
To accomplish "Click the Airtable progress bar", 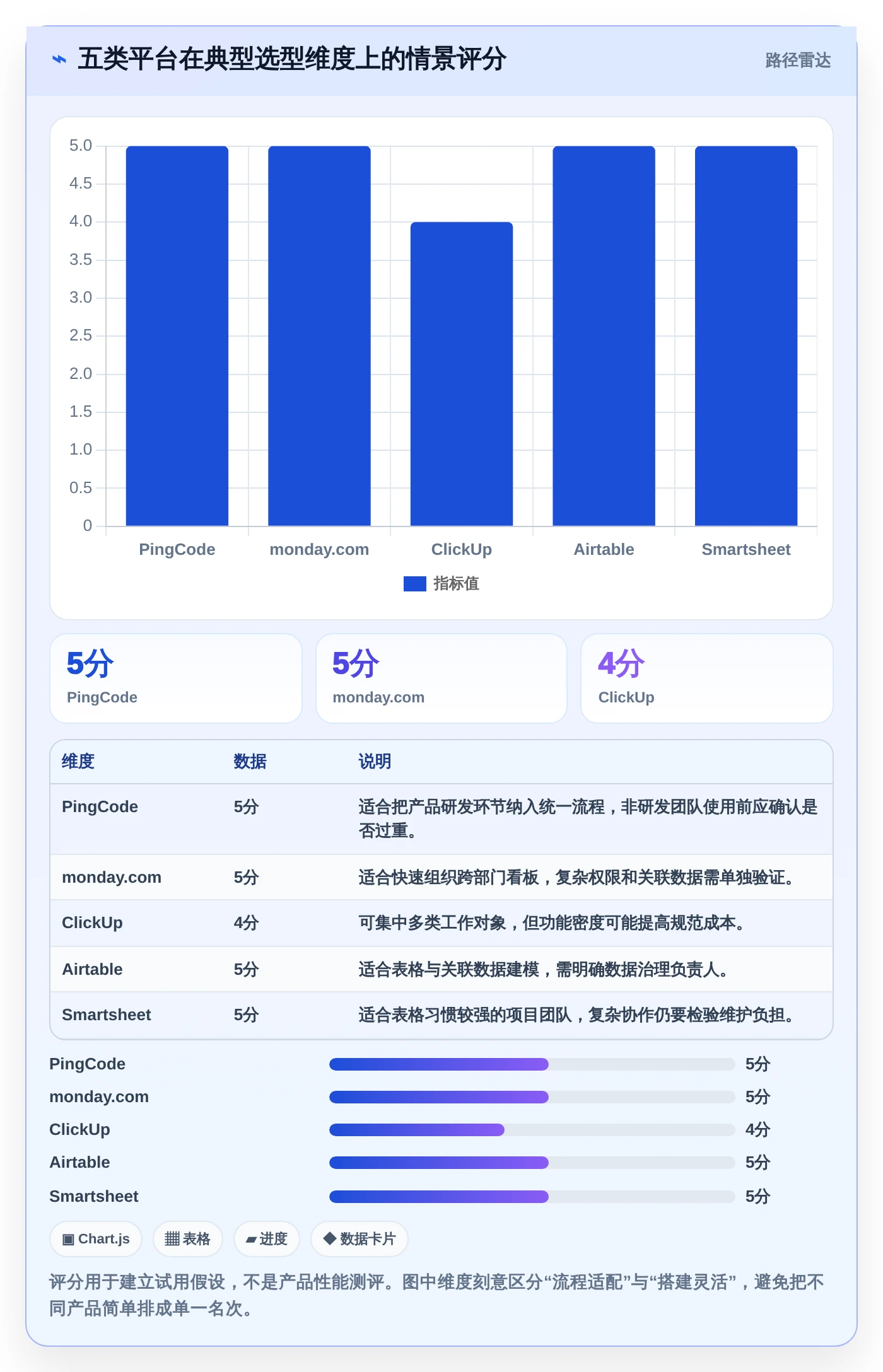I will 532,1163.
